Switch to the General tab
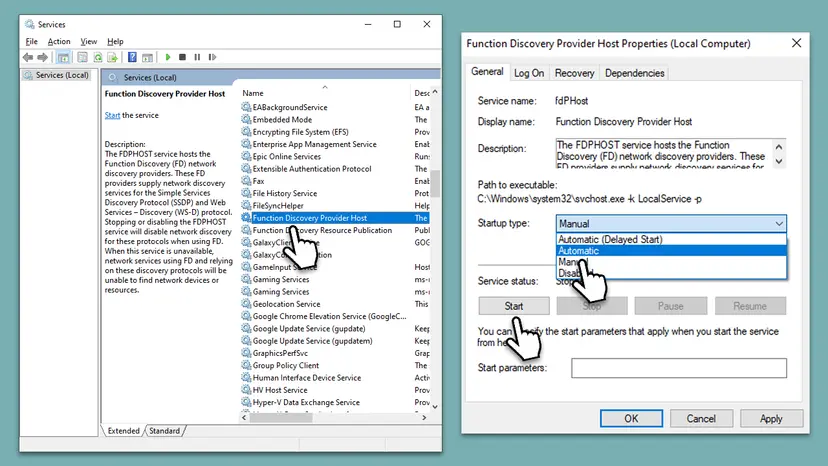This screenshot has height=466, width=828. [x=487, y=71]
